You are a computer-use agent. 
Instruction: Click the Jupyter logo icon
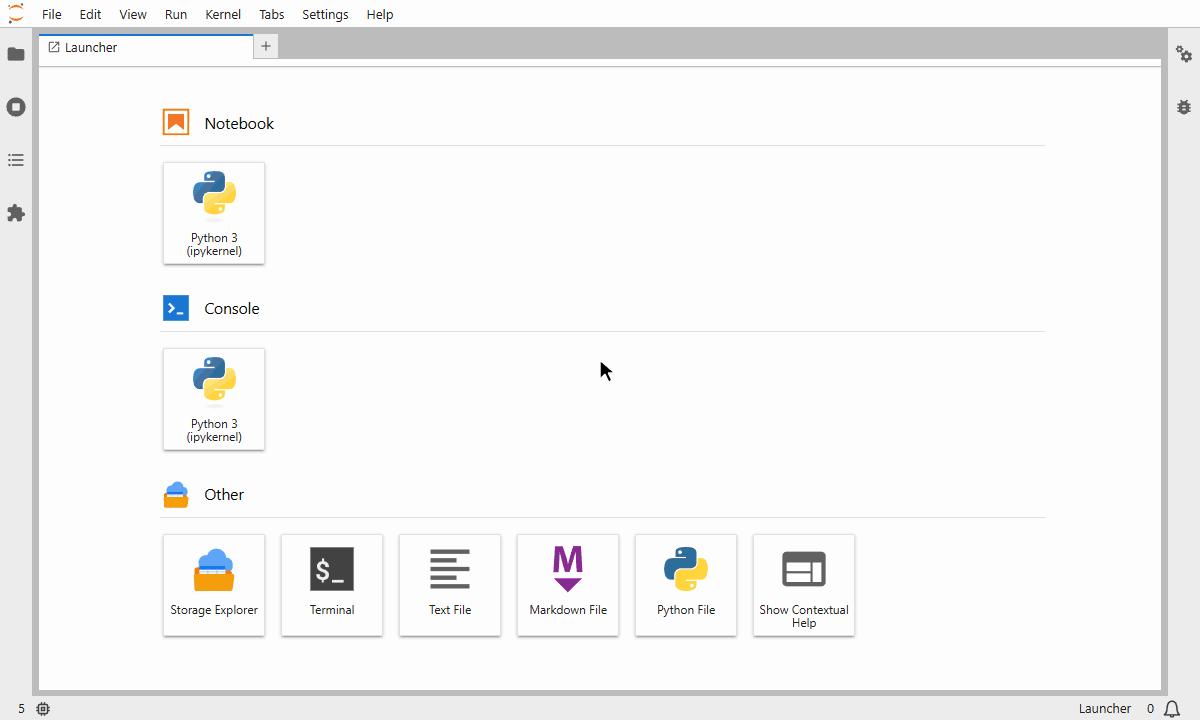15,14
